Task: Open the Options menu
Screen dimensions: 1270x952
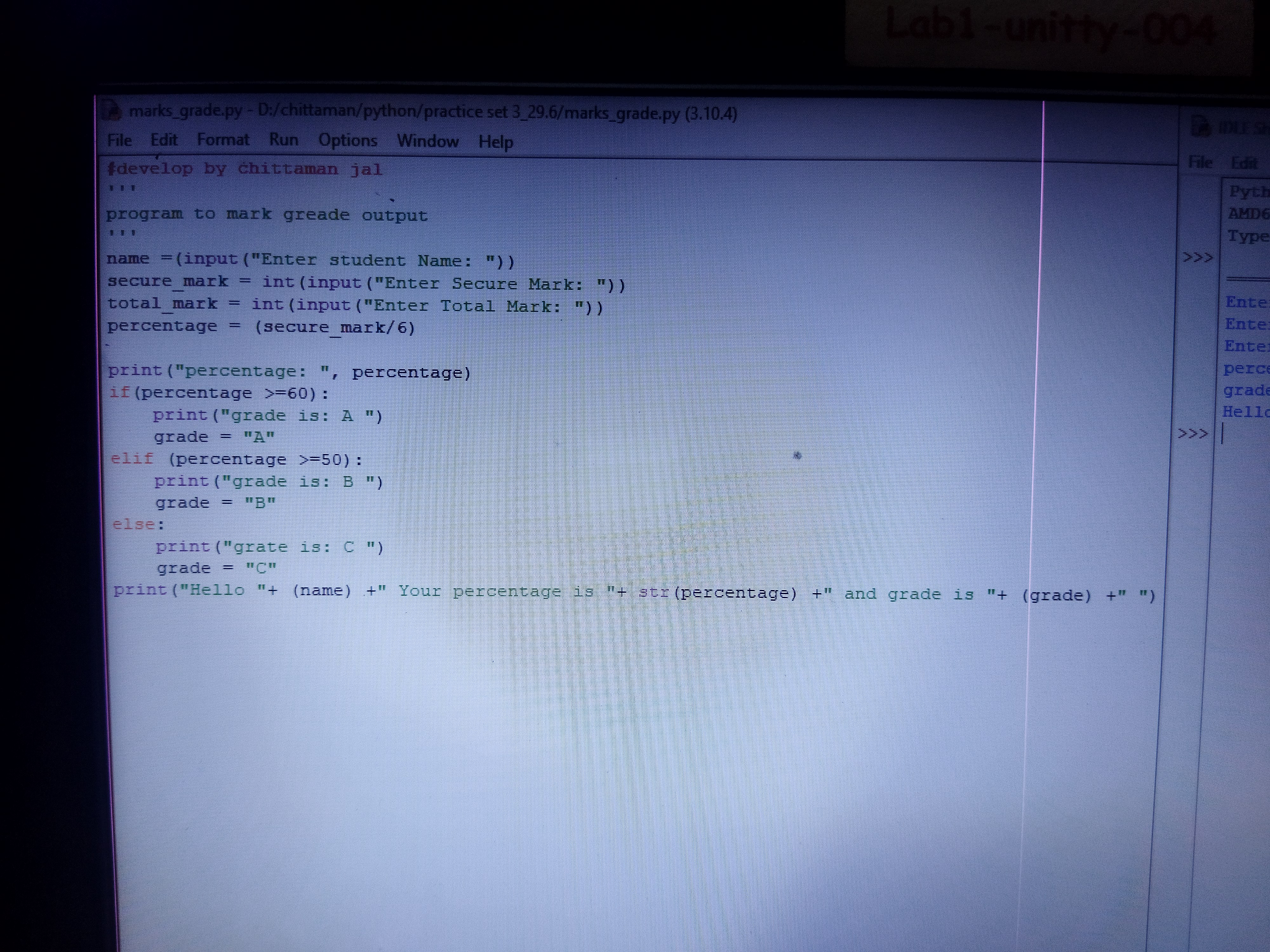Action: (x=347, y=141)
